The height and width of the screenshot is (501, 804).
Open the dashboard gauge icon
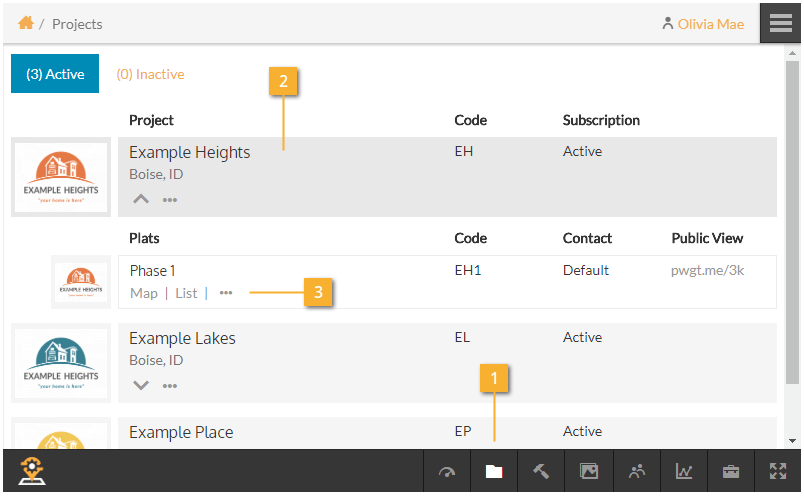coord(447,472)
